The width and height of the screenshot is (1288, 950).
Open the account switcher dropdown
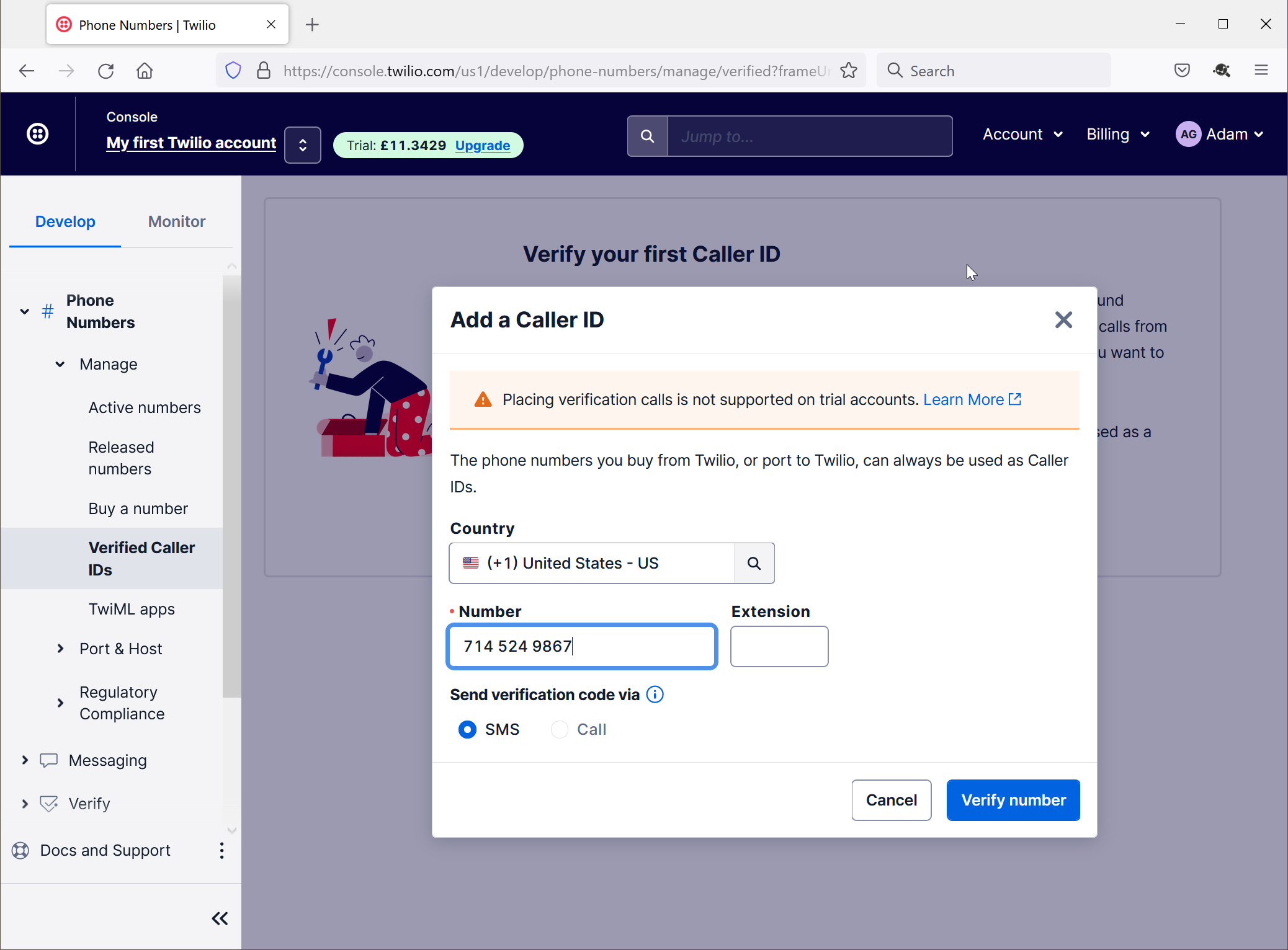(x=303, y=145)
